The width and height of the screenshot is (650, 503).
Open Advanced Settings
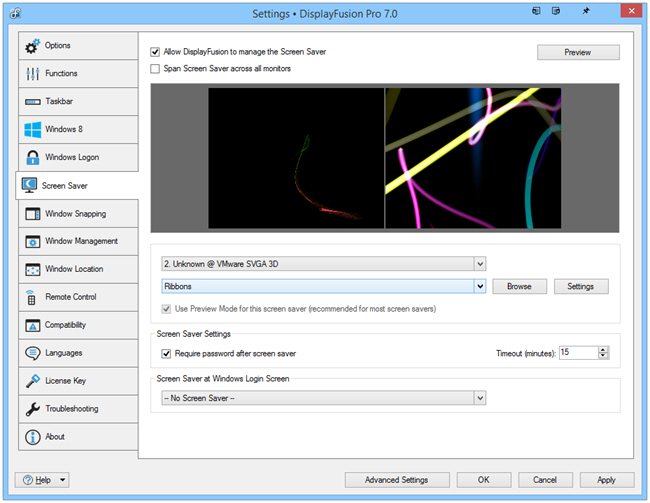tap(397, 480)
